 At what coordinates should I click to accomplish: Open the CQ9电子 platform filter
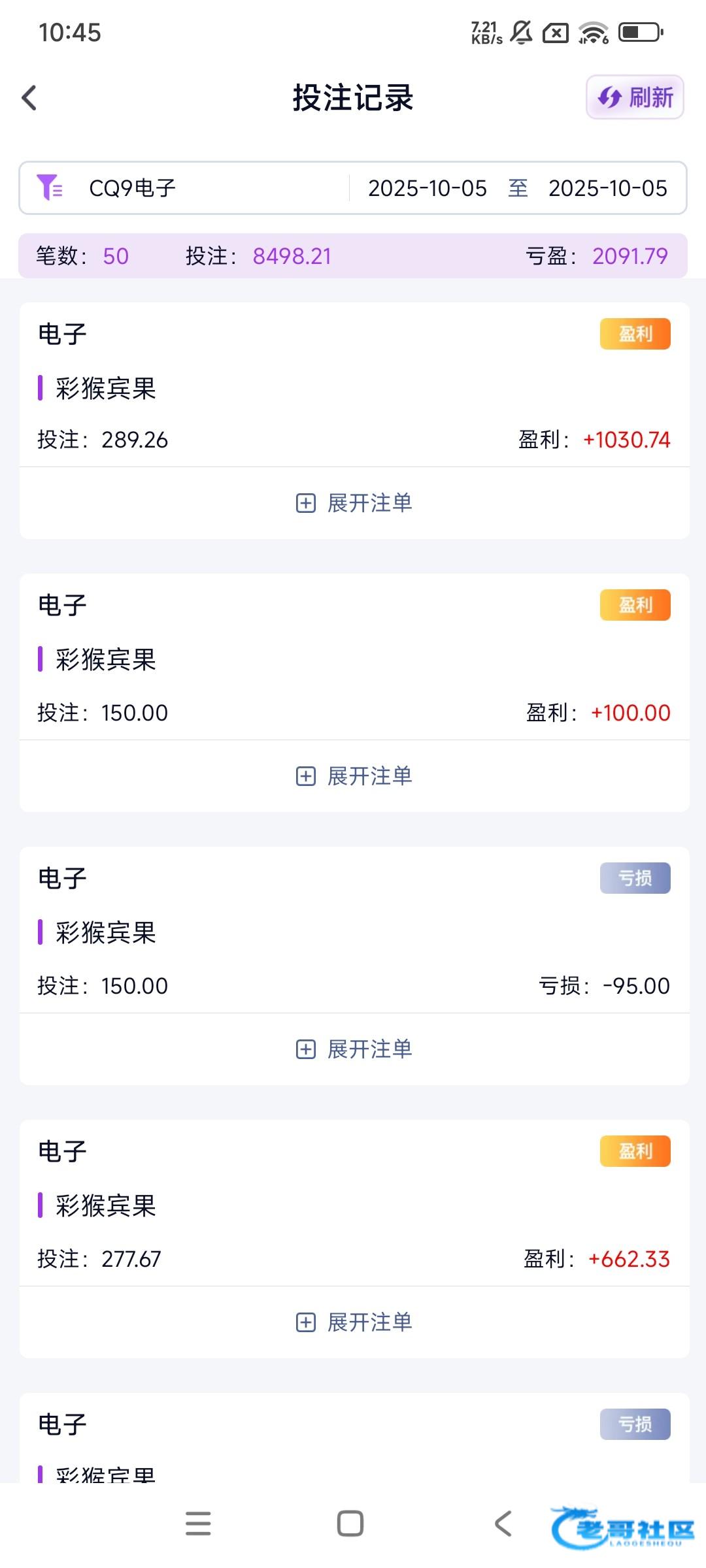tap(133, 188)
